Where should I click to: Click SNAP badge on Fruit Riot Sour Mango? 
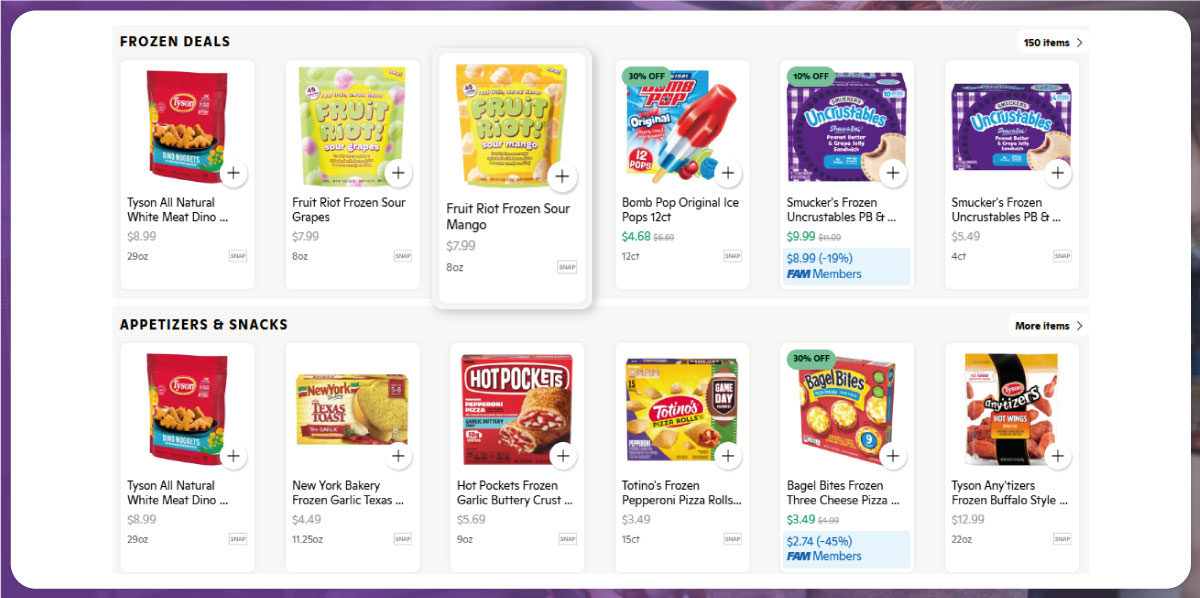(x=567, y=267)
